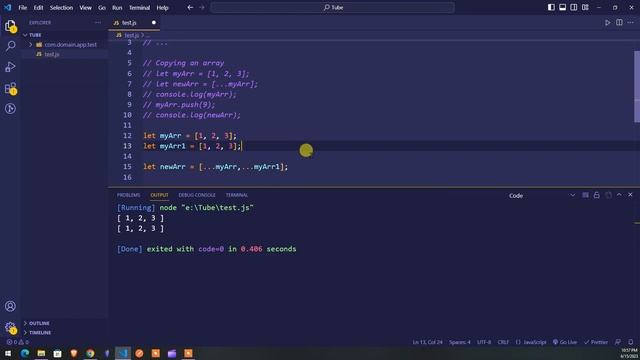The width and height of the screenshot is (640, 360).
Task: Maximize the bottom panel size
Action: click(619, 195)
